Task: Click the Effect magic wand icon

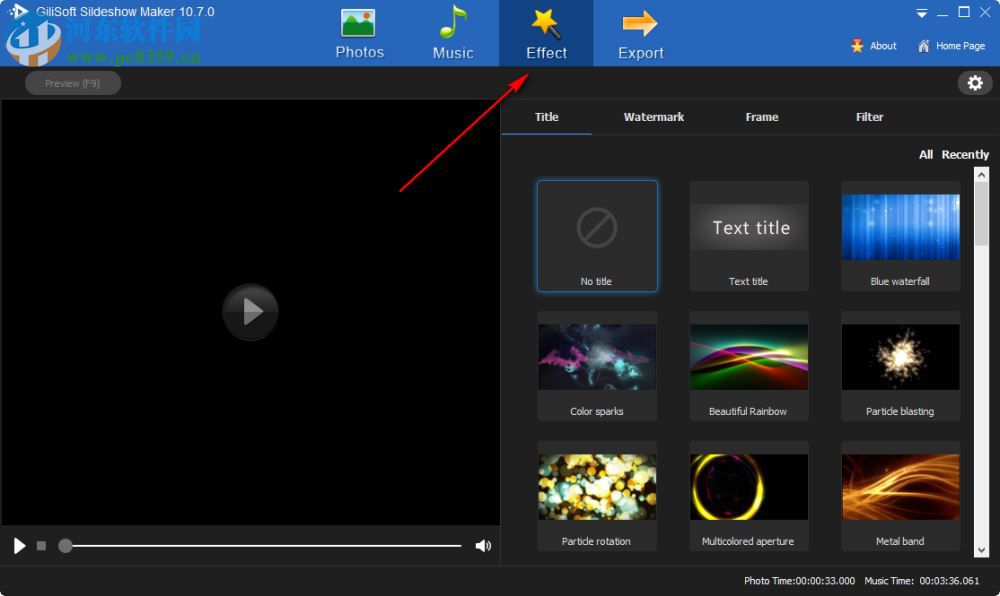Action: [546, 22]
